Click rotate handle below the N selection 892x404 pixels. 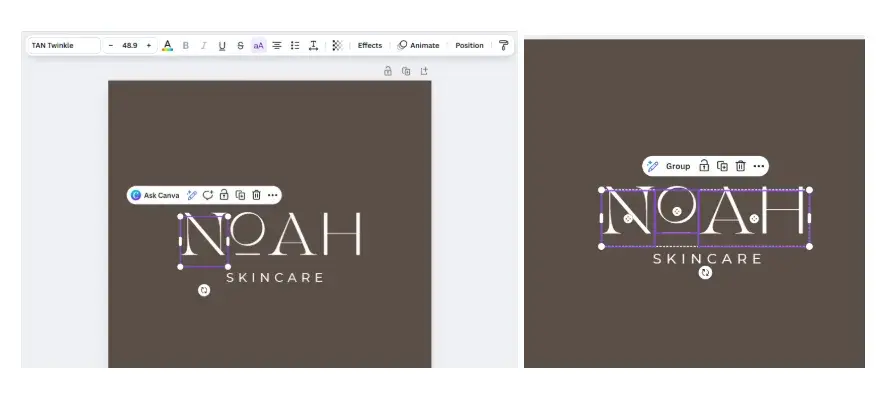[x=204, y=290]
